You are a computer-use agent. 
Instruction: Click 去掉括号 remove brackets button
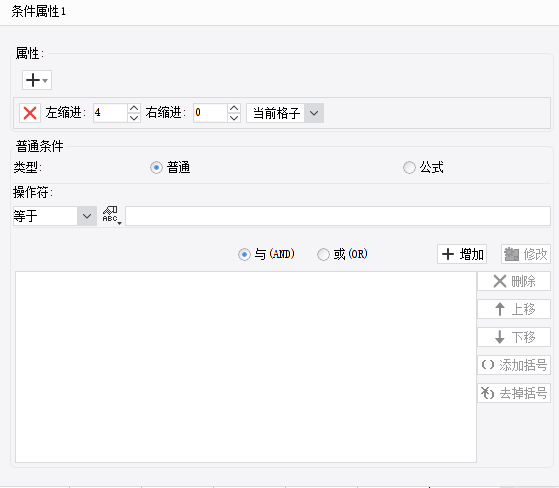514,393
